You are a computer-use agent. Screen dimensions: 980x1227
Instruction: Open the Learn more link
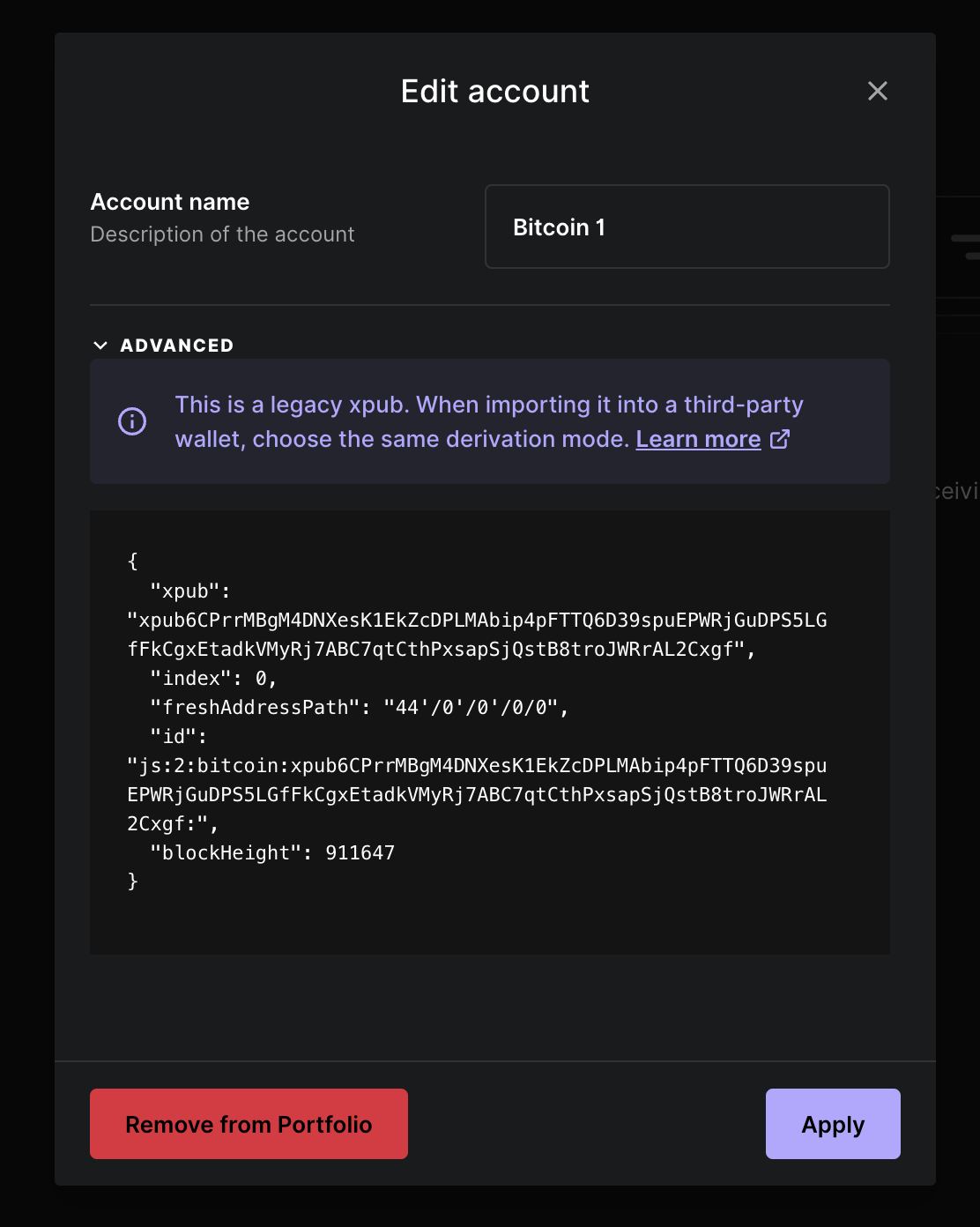698,438
